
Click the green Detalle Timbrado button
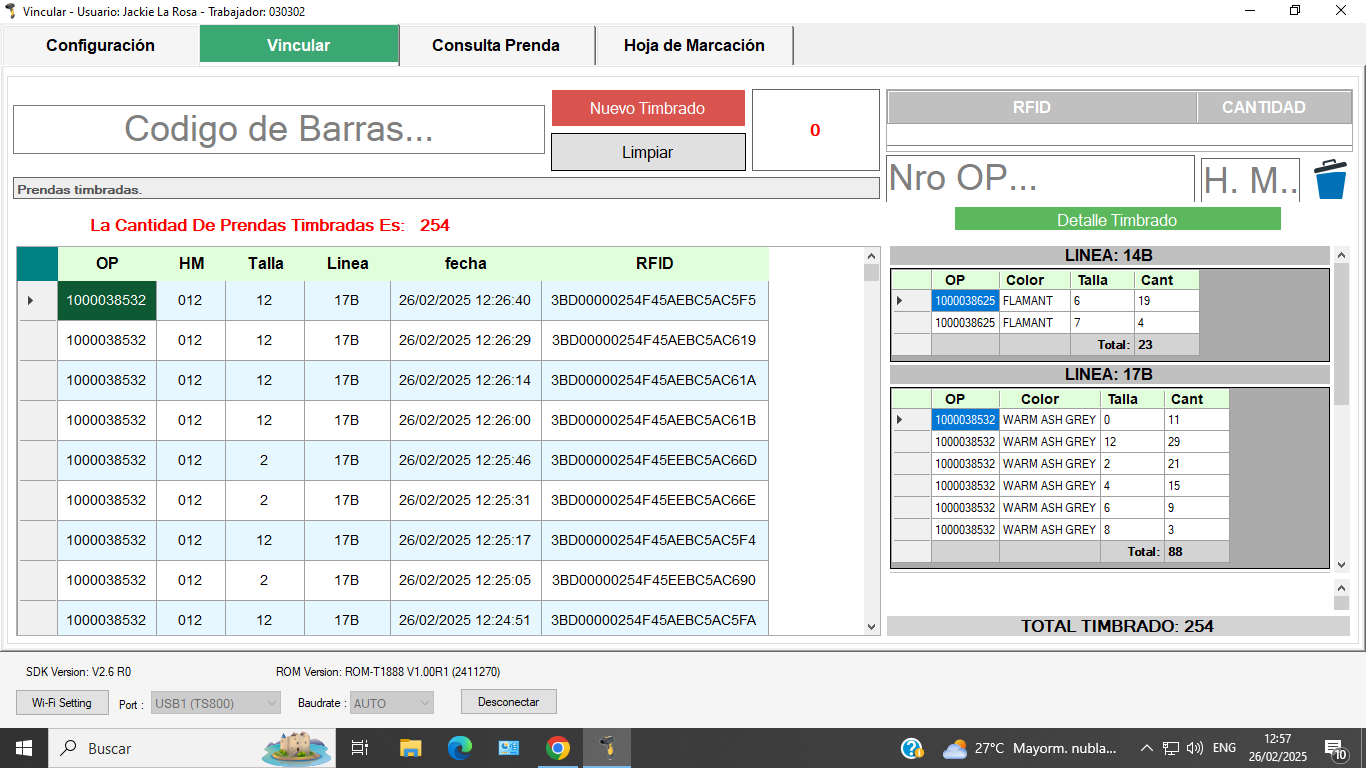(1117, 219)
